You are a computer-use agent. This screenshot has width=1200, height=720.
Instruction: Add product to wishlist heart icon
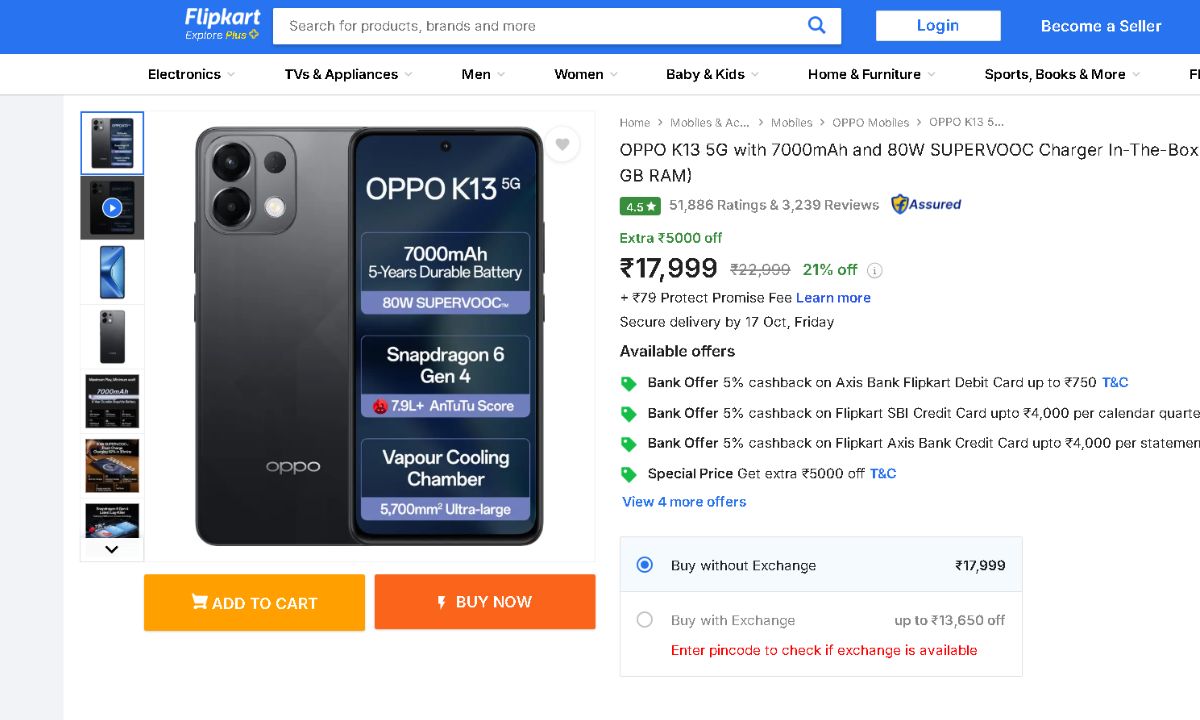(562, 145)
